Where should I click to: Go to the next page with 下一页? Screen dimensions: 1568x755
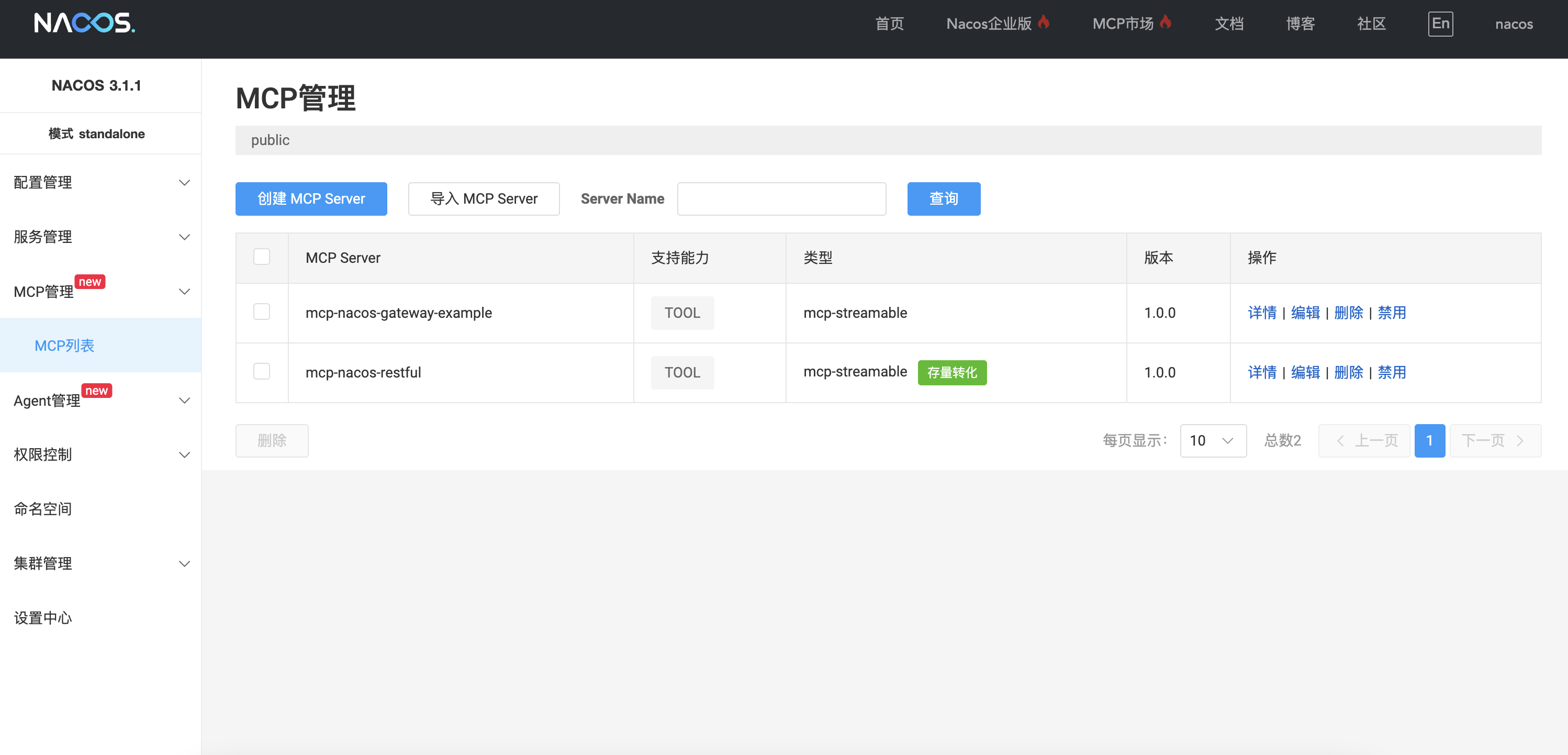pos(1495,440)
